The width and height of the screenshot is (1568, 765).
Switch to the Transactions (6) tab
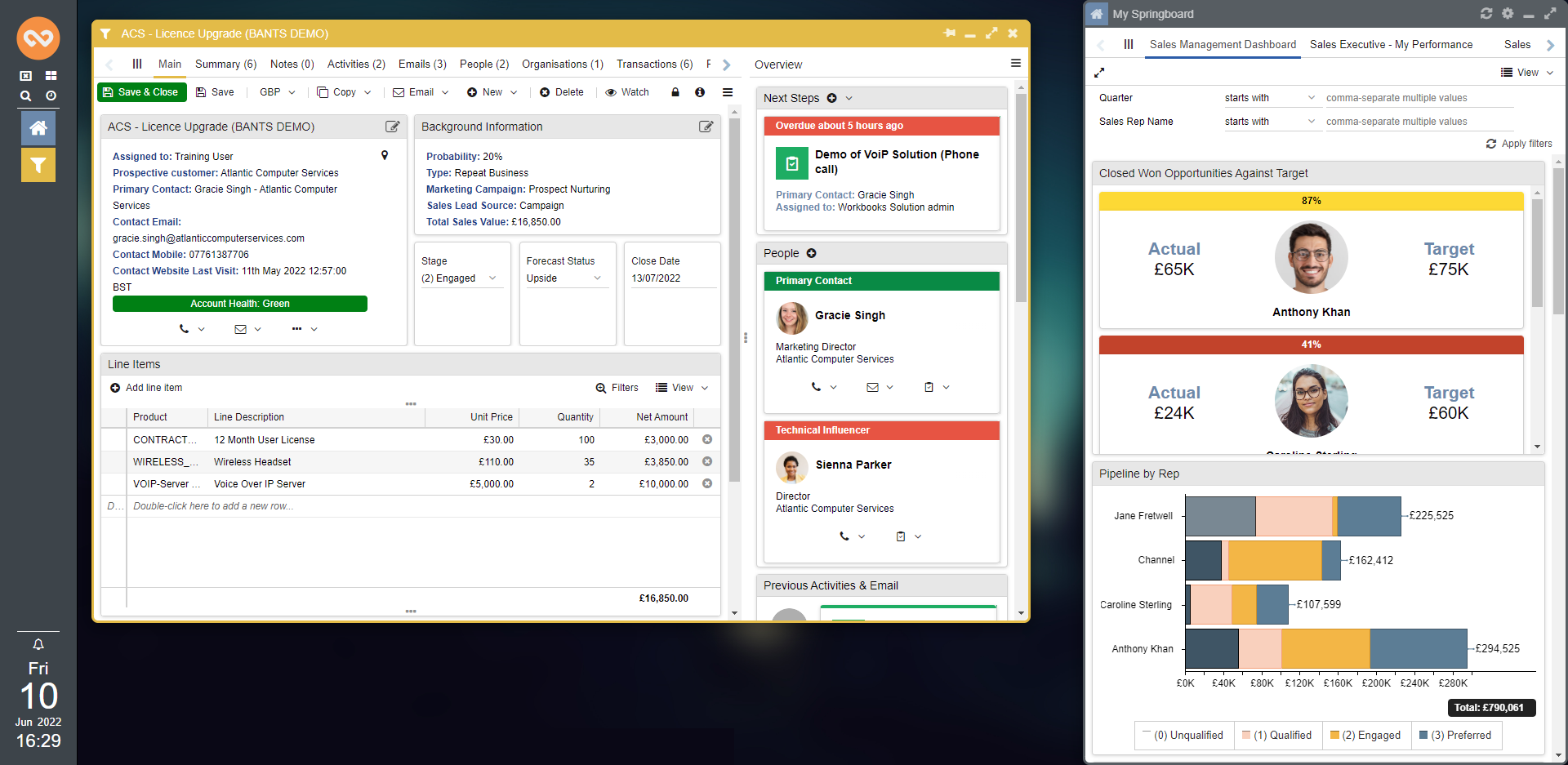654,64
